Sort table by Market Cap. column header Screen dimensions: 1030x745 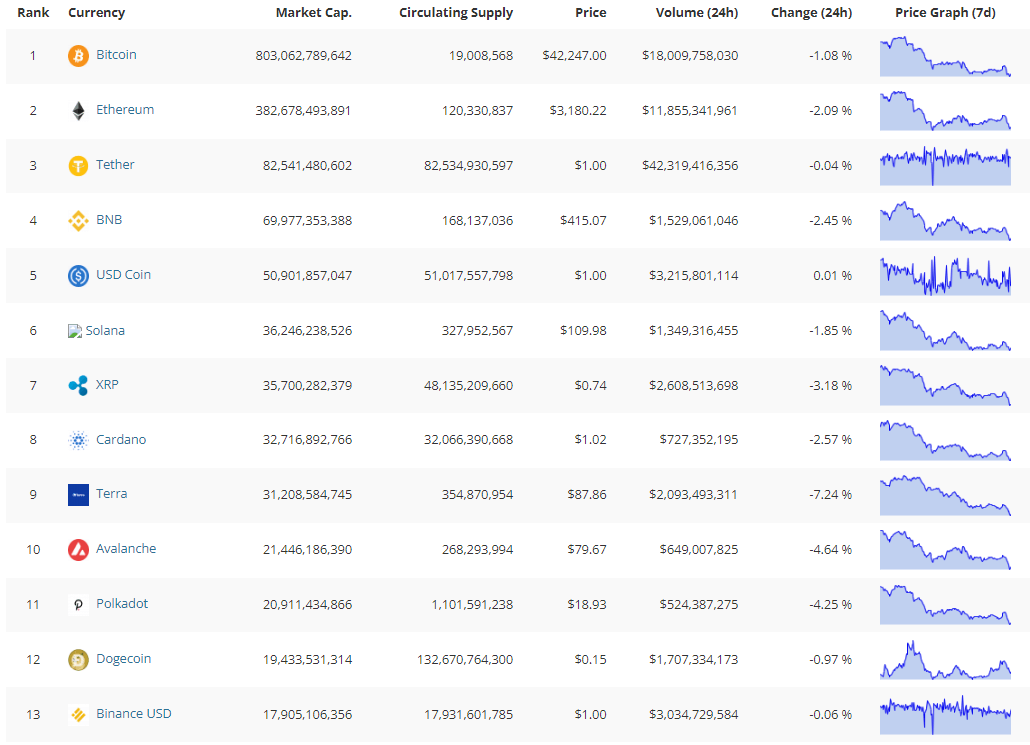314,12
